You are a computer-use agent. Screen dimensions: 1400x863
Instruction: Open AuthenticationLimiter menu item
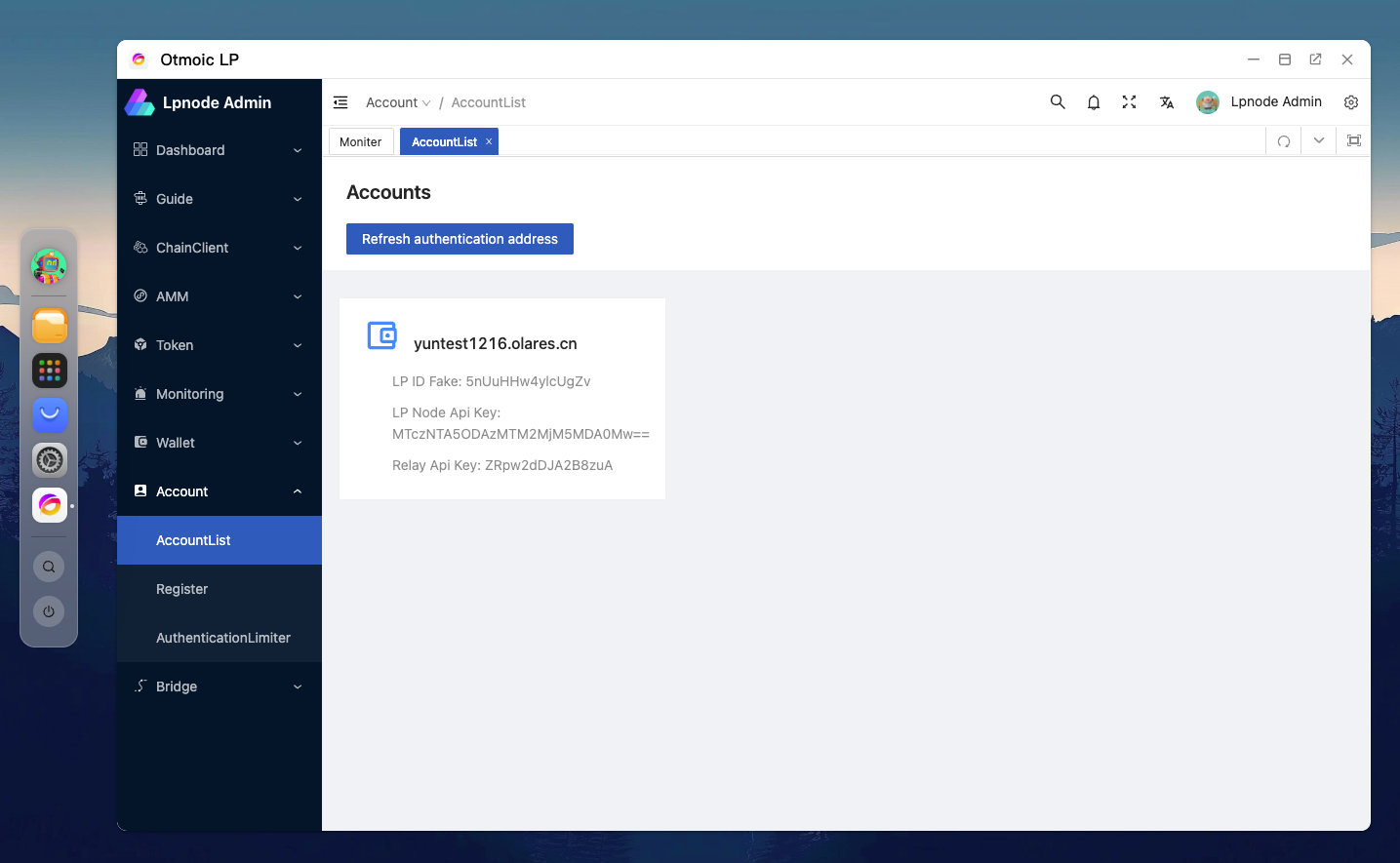(x=223, y=638)
